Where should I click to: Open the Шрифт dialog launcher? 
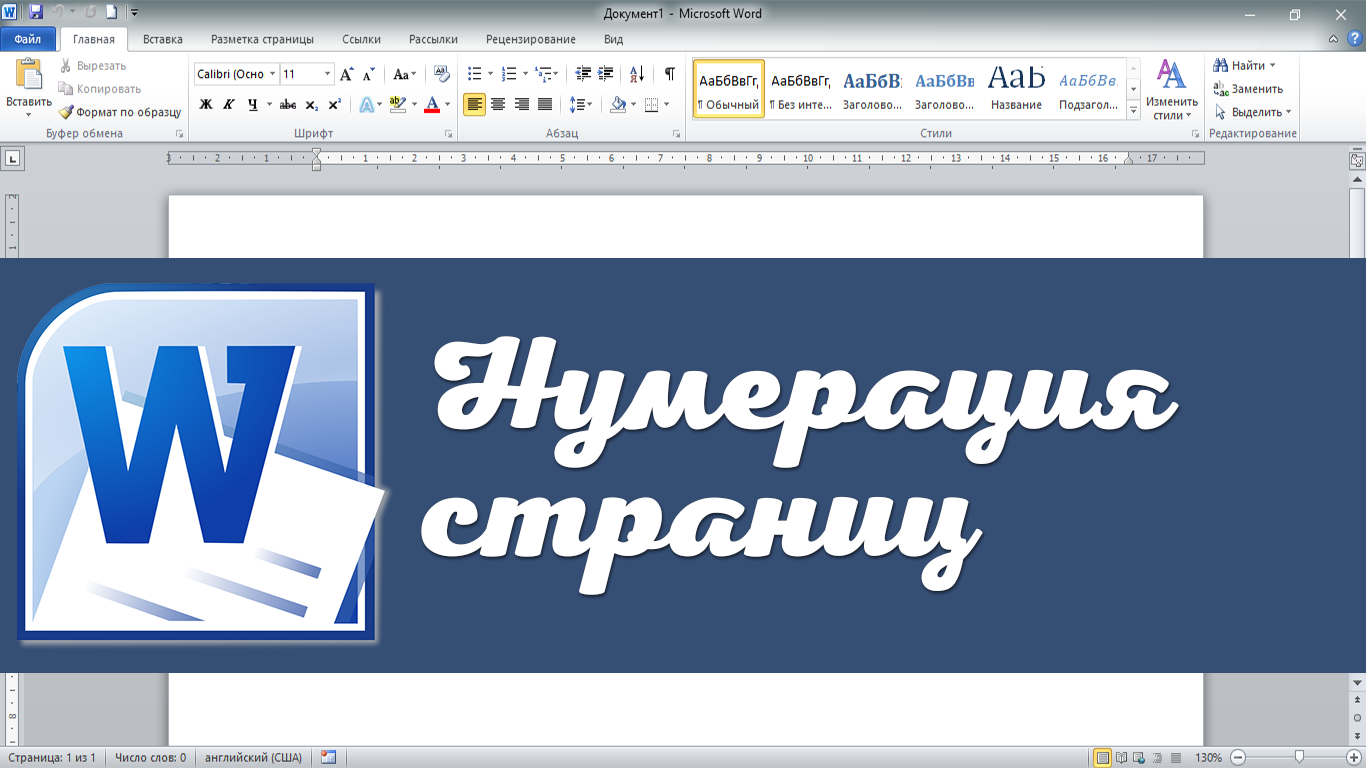click(447, 134)
